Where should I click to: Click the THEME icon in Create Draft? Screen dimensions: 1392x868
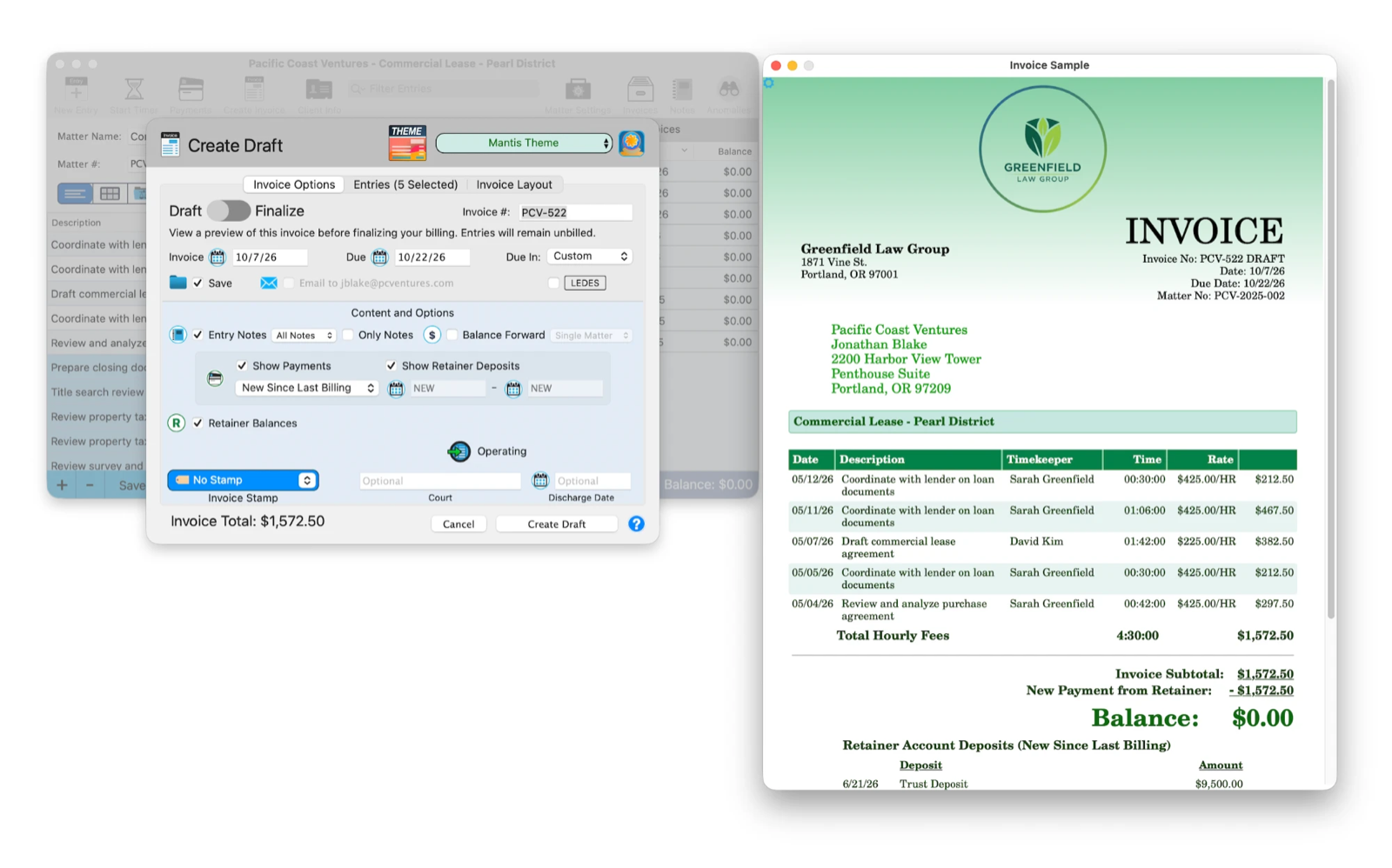[x=407, y=143]
